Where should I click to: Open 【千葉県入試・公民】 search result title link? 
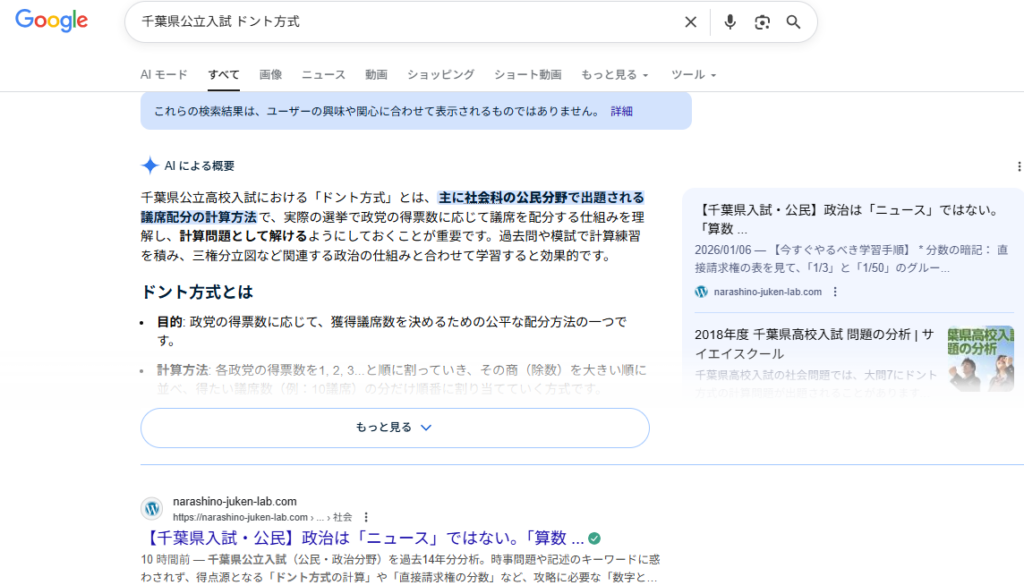click(362, 537)
